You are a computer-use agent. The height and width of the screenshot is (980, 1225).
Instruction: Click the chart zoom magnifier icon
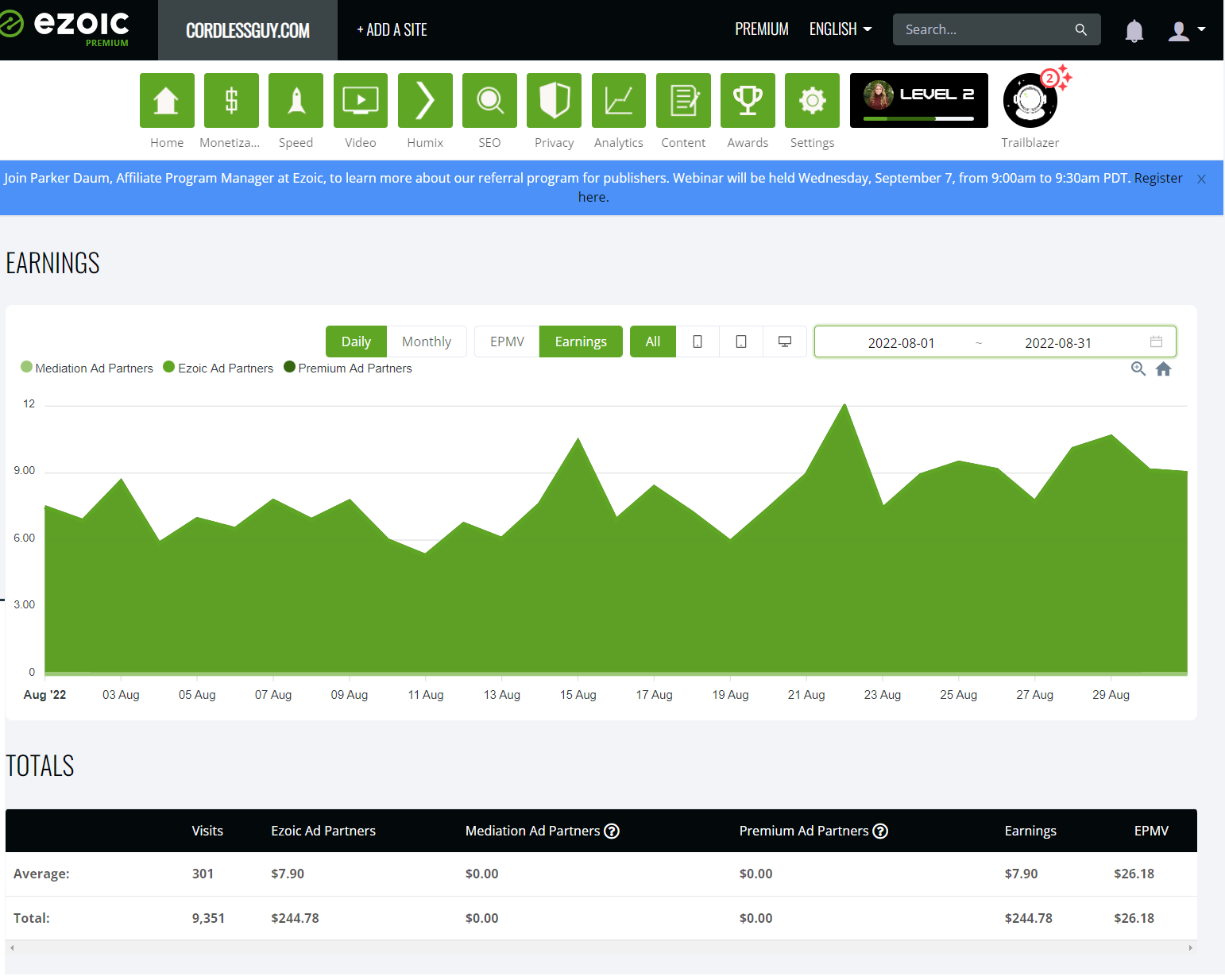(x=1138, y=368)
